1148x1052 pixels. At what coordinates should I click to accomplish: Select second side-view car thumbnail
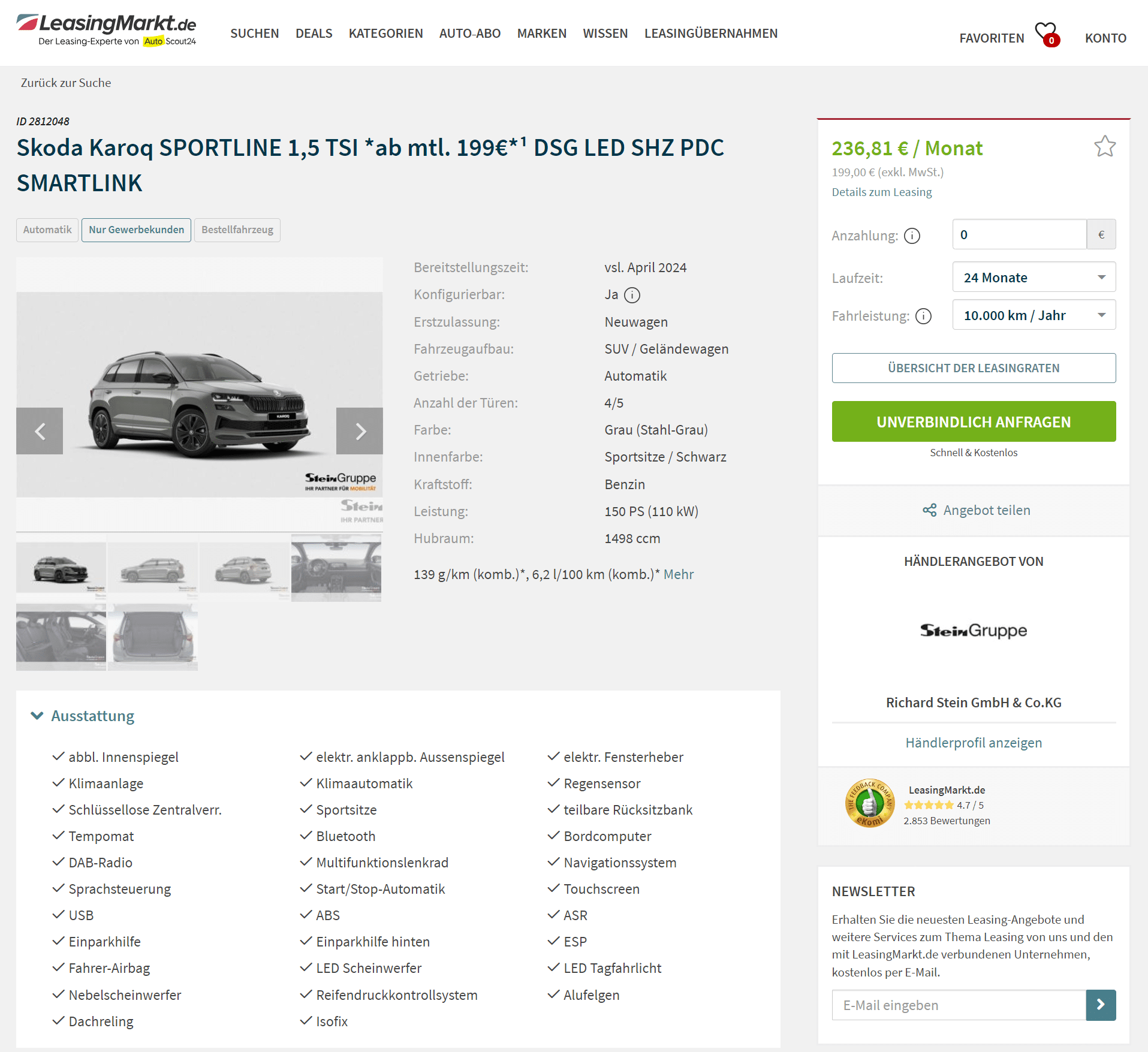[x=153, y=568]
